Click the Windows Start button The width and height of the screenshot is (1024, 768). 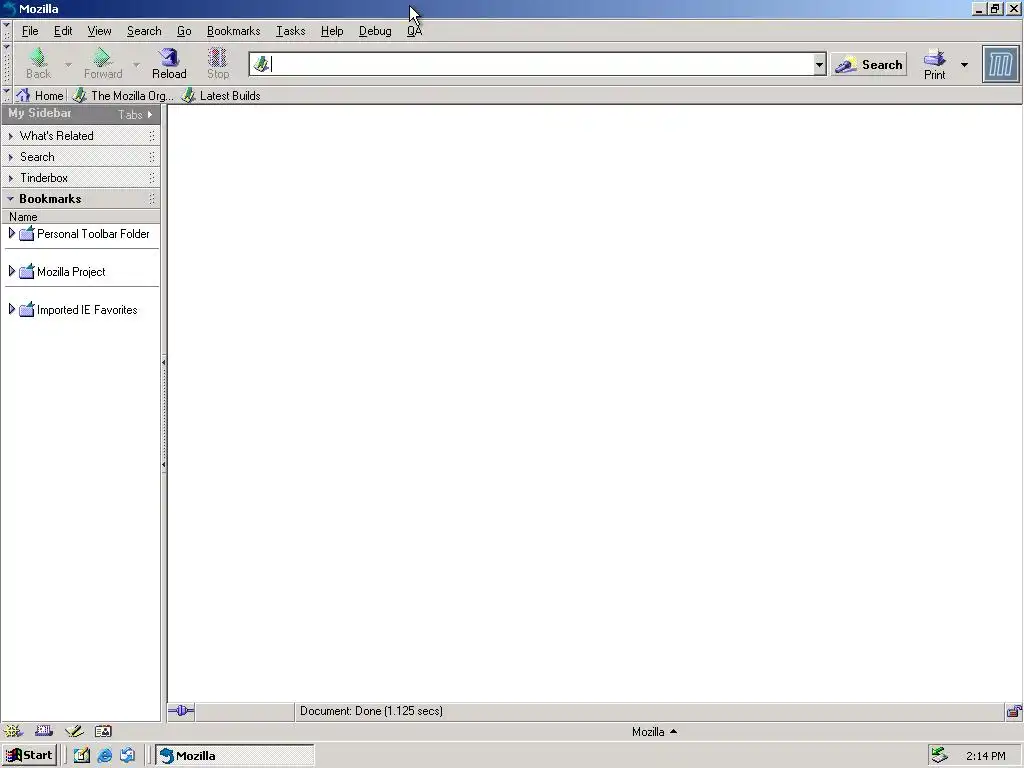click(x=29, y=756)
